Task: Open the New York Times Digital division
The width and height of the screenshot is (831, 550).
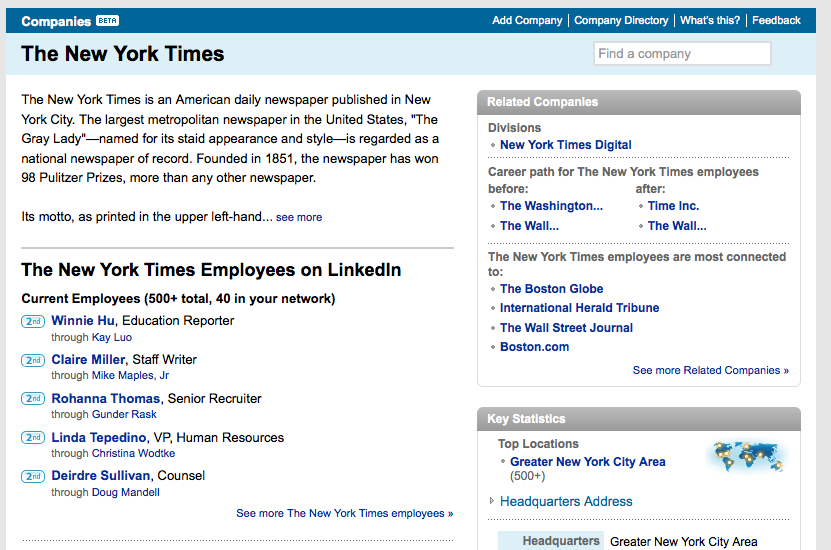Action: [565, 145]
